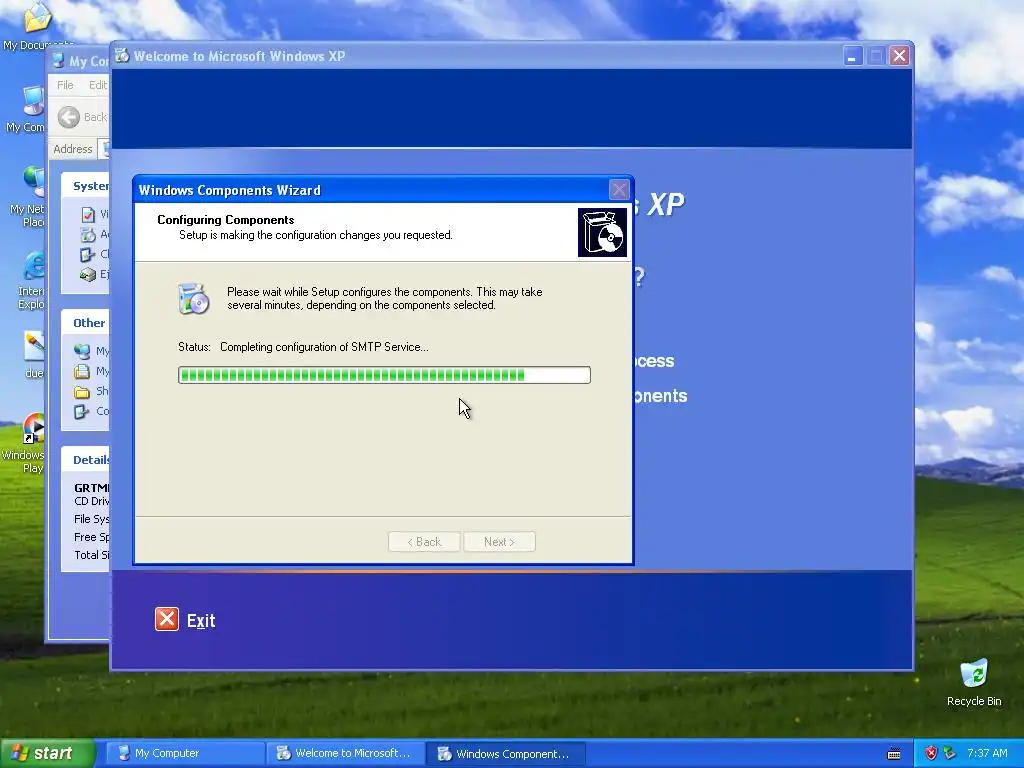The image size is (1024, 768).
Task: Open the Edit menu in My Computer
Action: click(98, 85)
